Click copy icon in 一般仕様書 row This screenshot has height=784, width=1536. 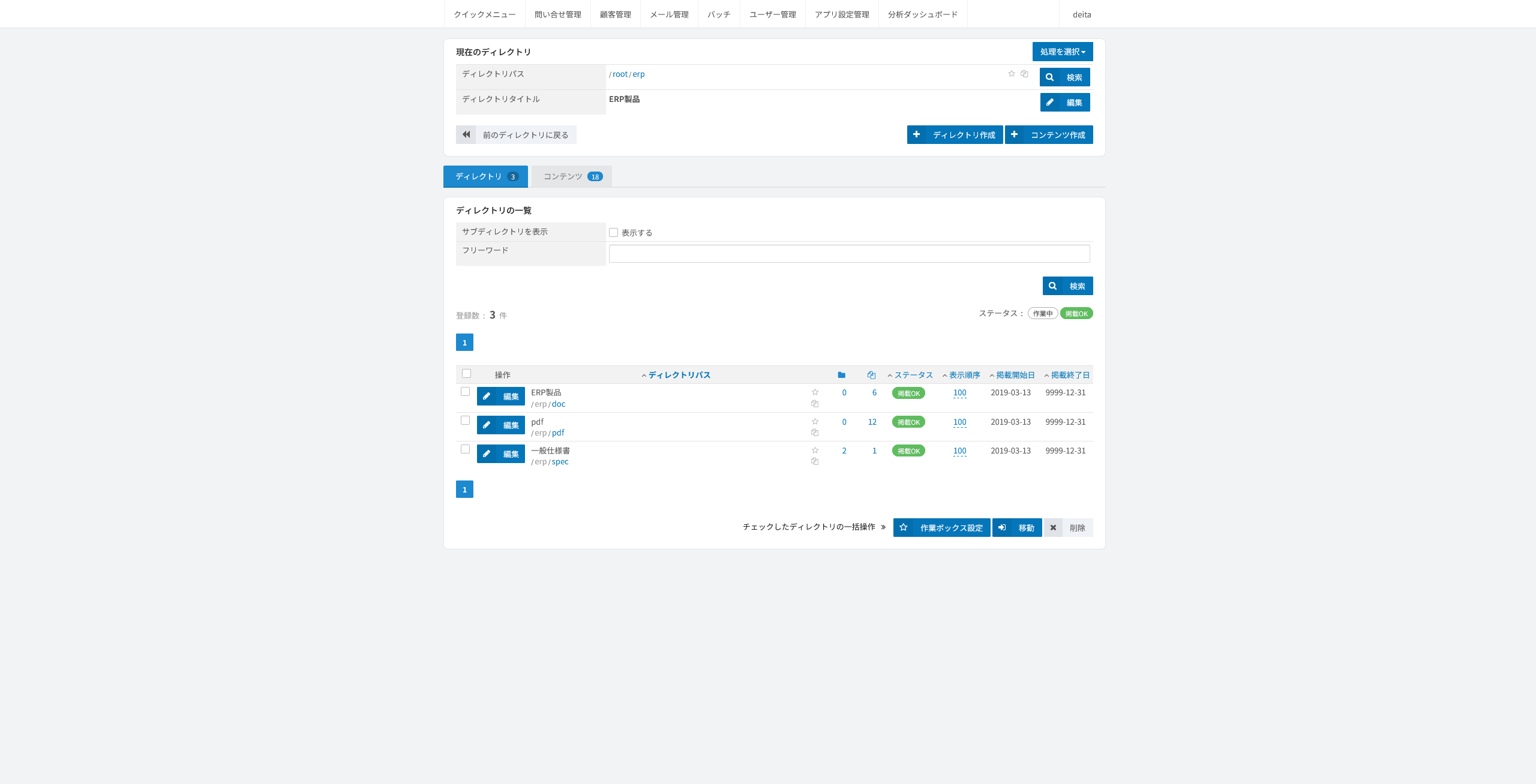[x=815, y=461]
